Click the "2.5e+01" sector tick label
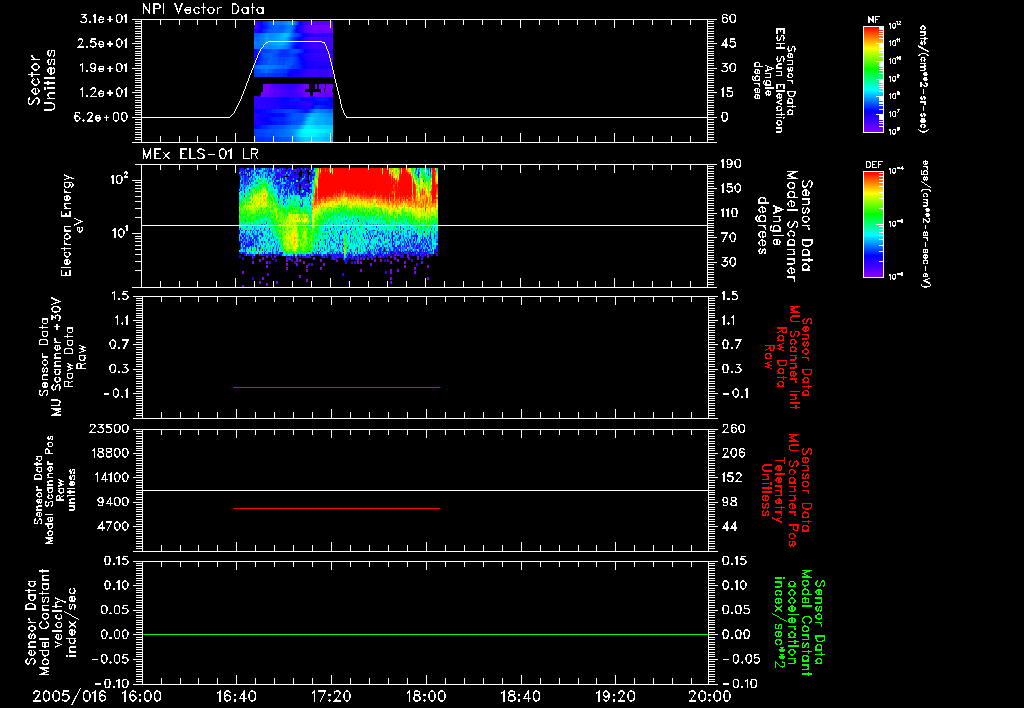 (x=104, y=43)
